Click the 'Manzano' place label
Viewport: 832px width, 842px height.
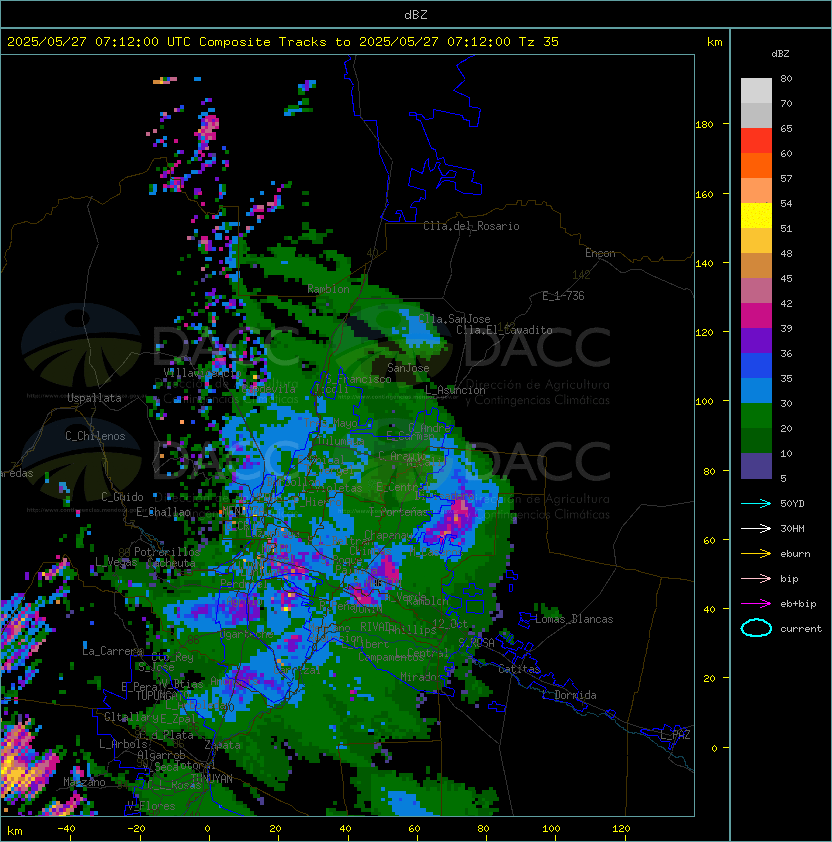[84, 782]
